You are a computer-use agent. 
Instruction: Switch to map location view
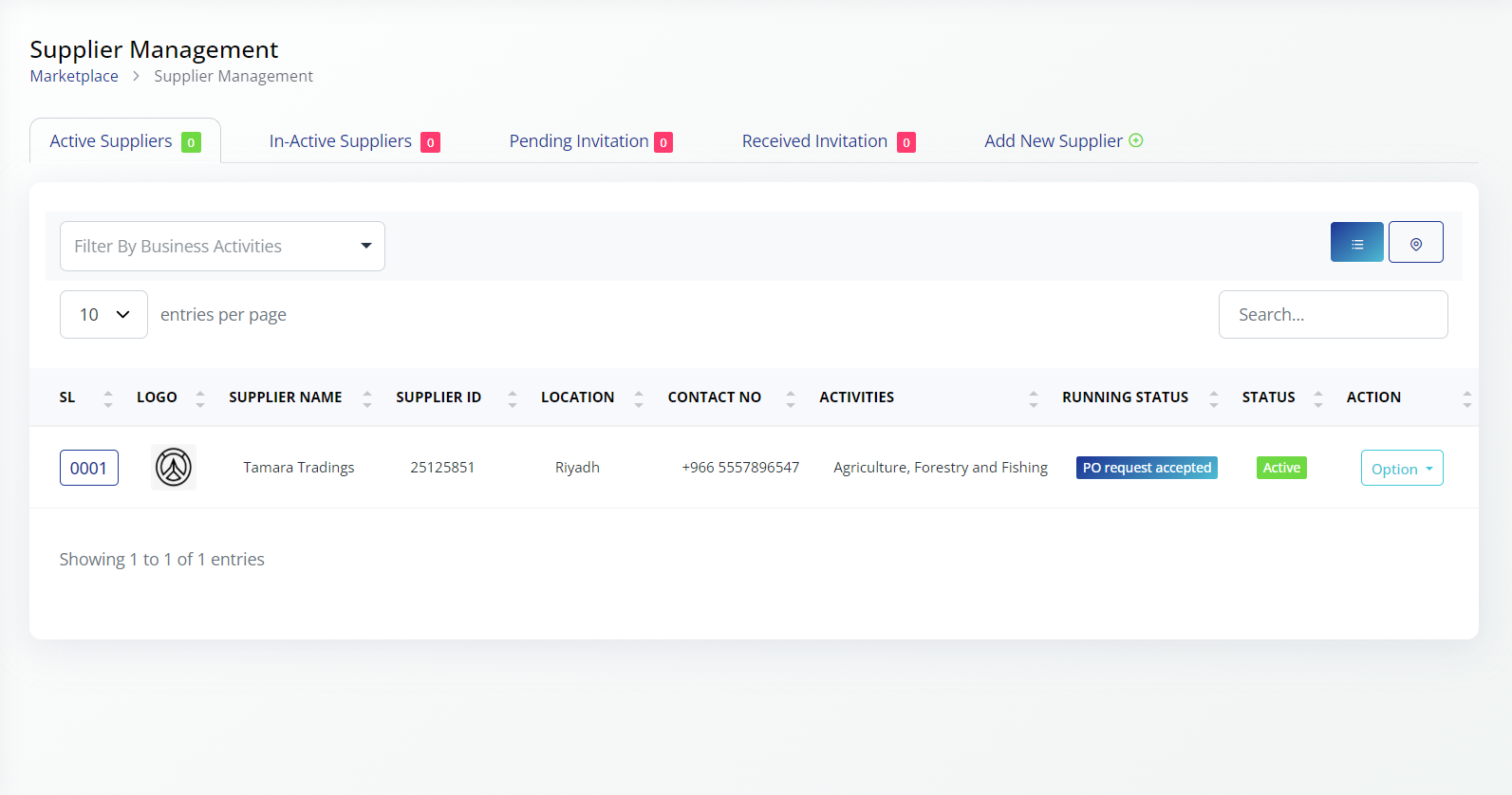(x=1415, y=242)
